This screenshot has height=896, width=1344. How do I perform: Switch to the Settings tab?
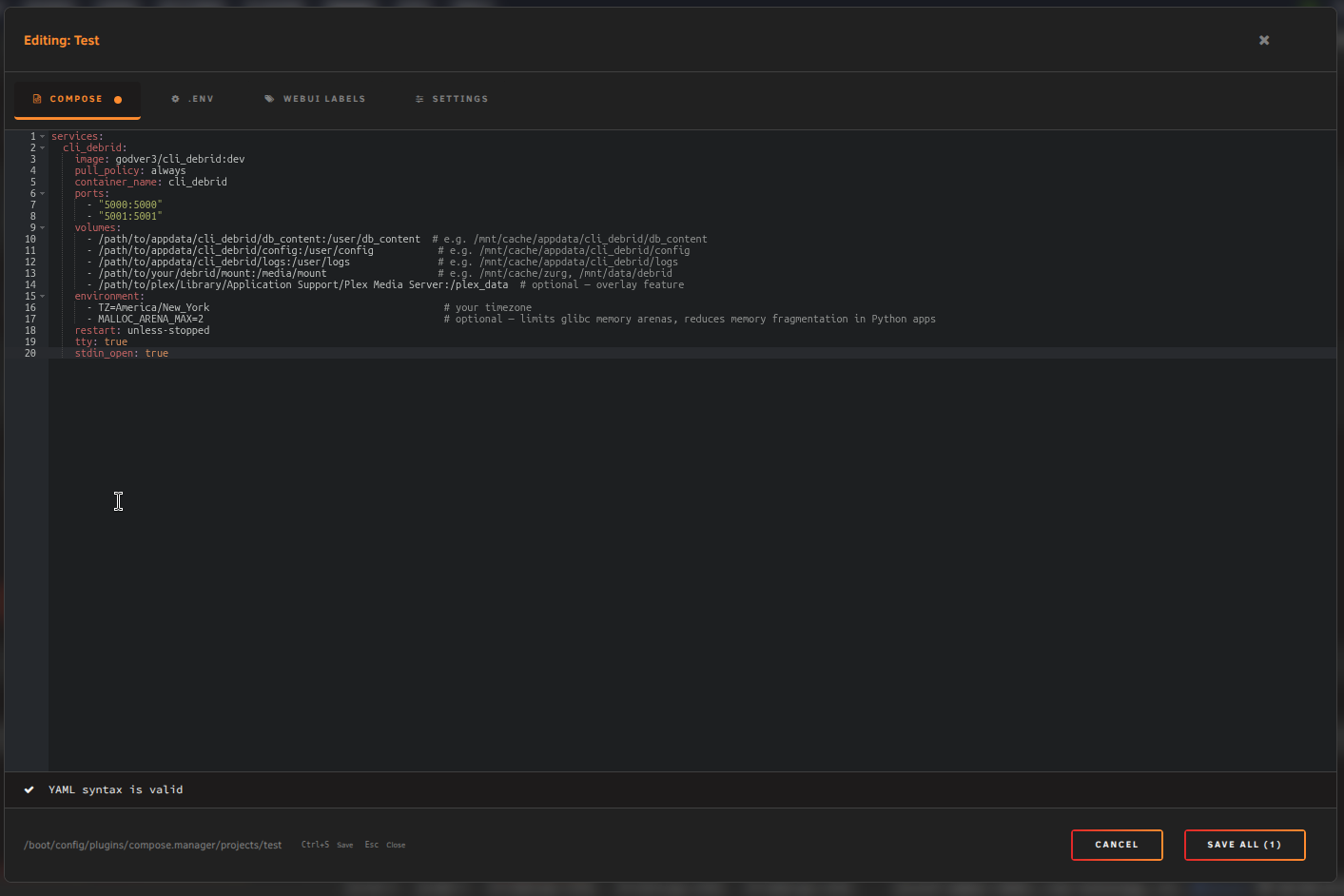452,99
